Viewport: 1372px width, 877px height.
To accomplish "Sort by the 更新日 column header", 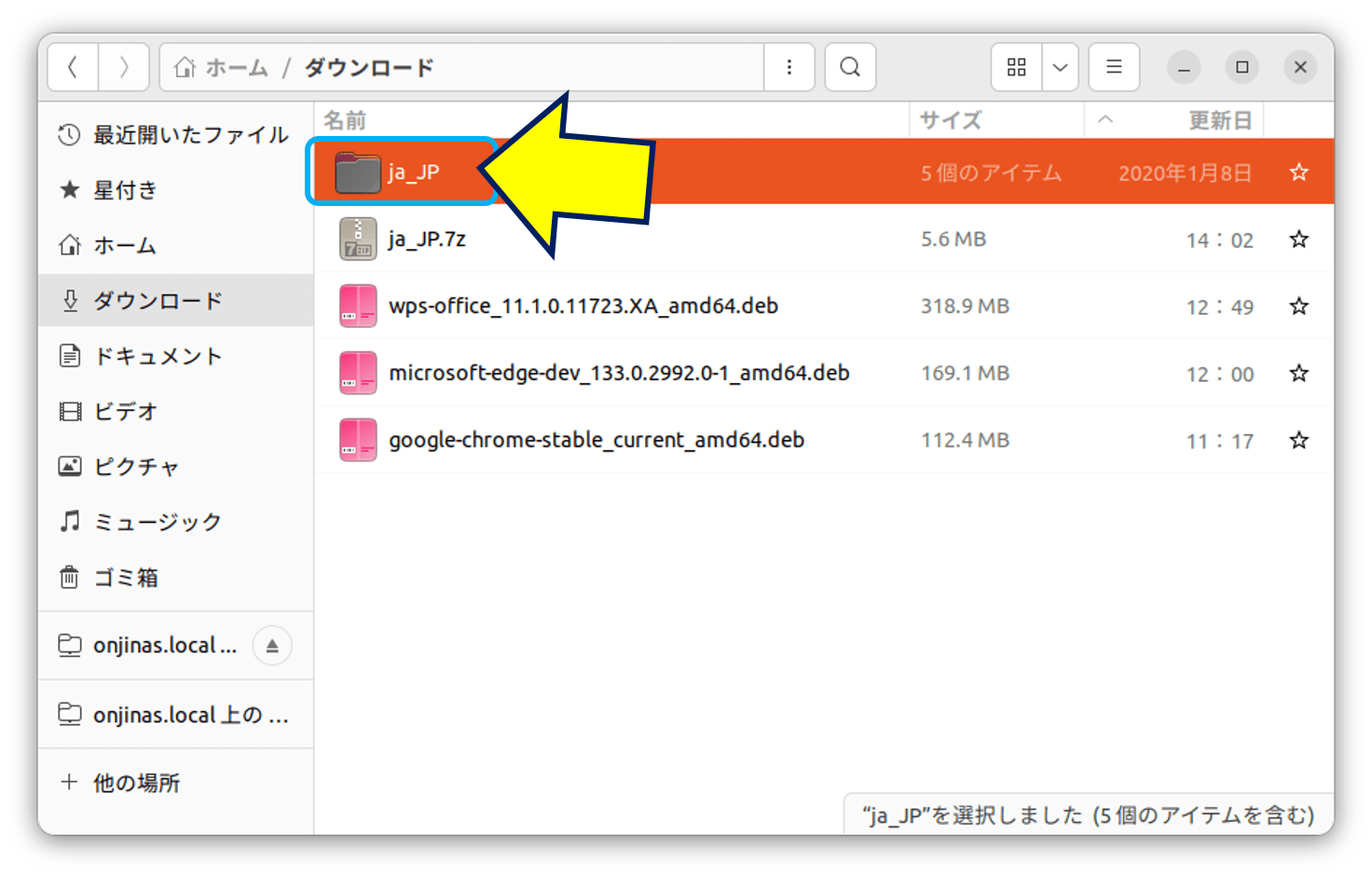I will point(1174,120).
